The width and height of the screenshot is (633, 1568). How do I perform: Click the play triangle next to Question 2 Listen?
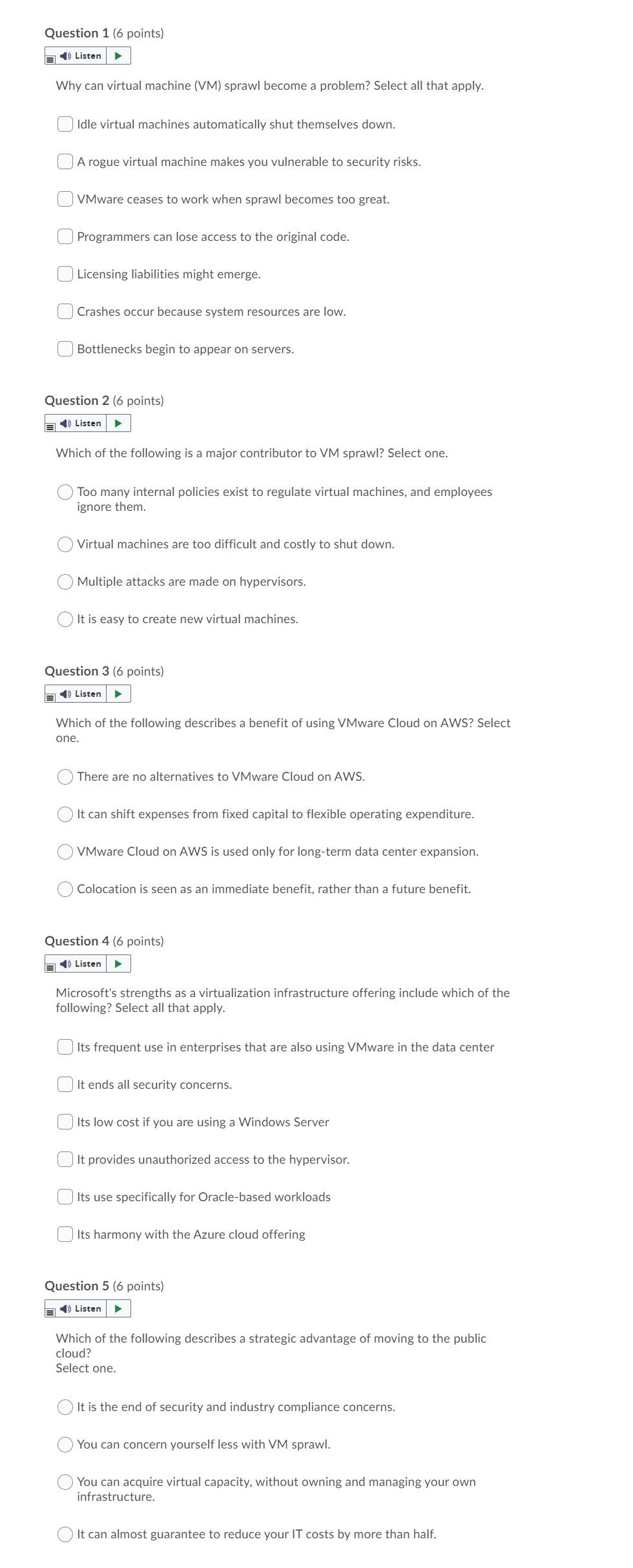tap(117, 423)
